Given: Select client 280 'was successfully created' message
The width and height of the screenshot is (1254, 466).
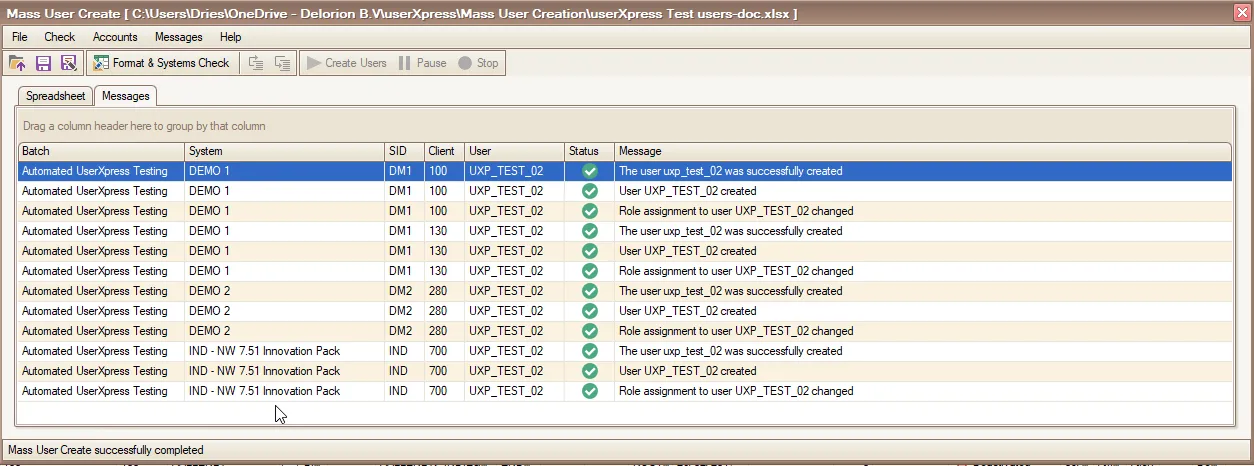Looking at the screenshot, I should coord(731,291).
